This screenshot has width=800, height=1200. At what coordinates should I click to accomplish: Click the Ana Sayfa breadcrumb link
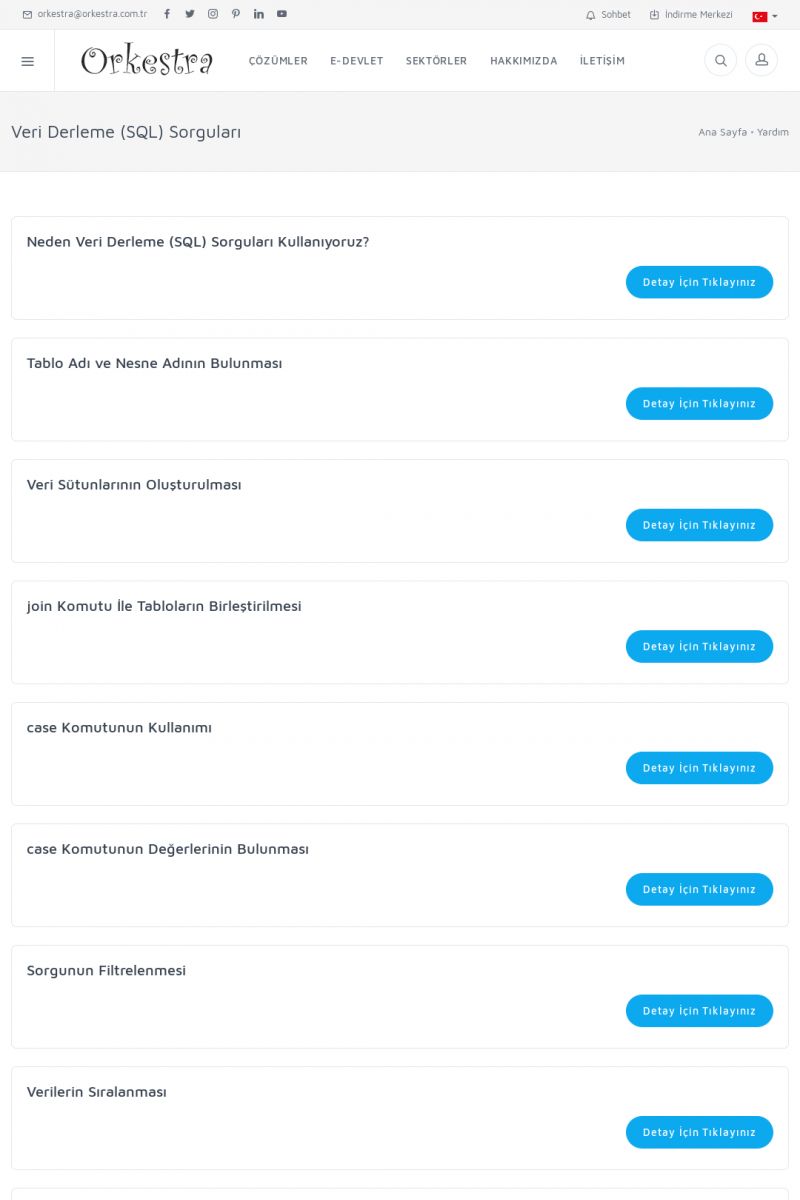pos(722,132)
